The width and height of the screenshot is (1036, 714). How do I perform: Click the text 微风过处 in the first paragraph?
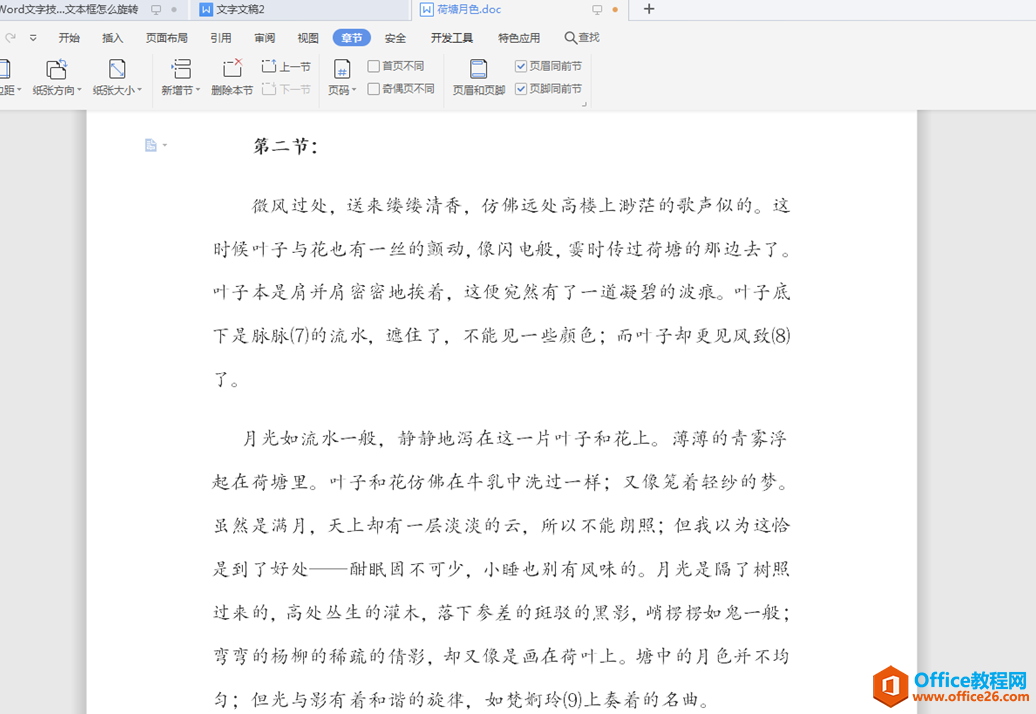point(289,205)
